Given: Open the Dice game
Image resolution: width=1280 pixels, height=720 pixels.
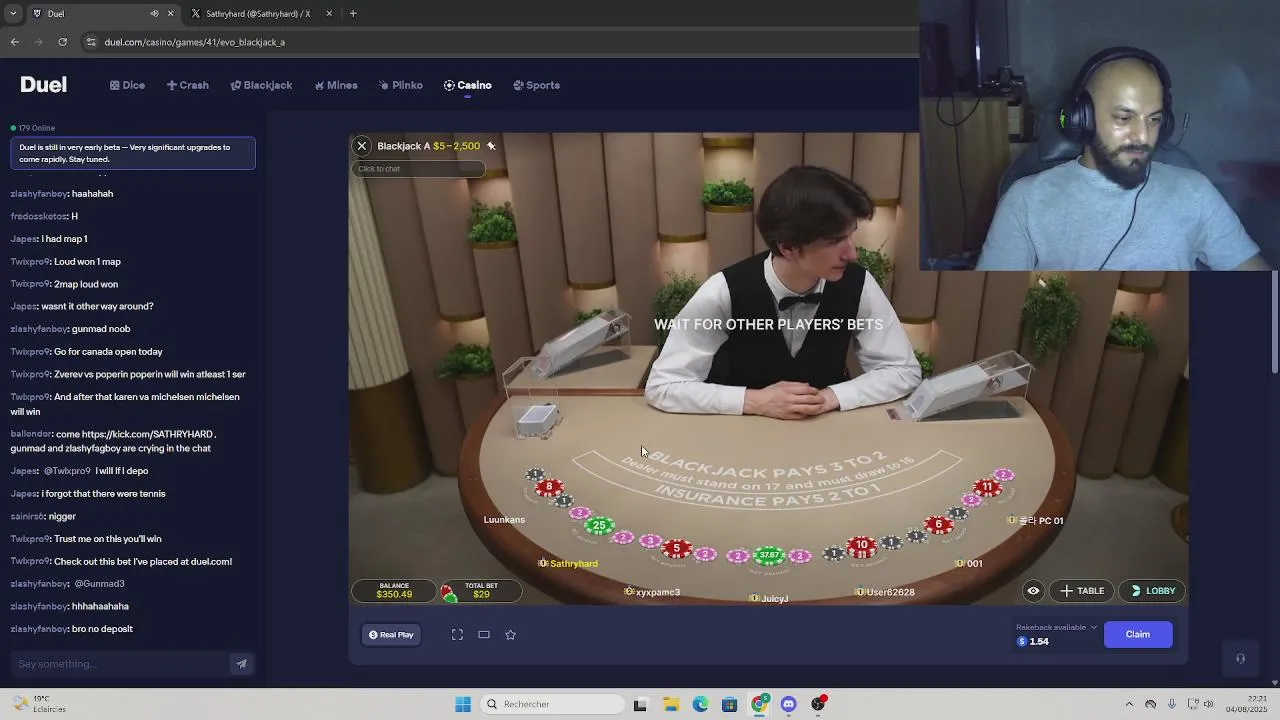Looking at the screenshot, I should point(127,85).
